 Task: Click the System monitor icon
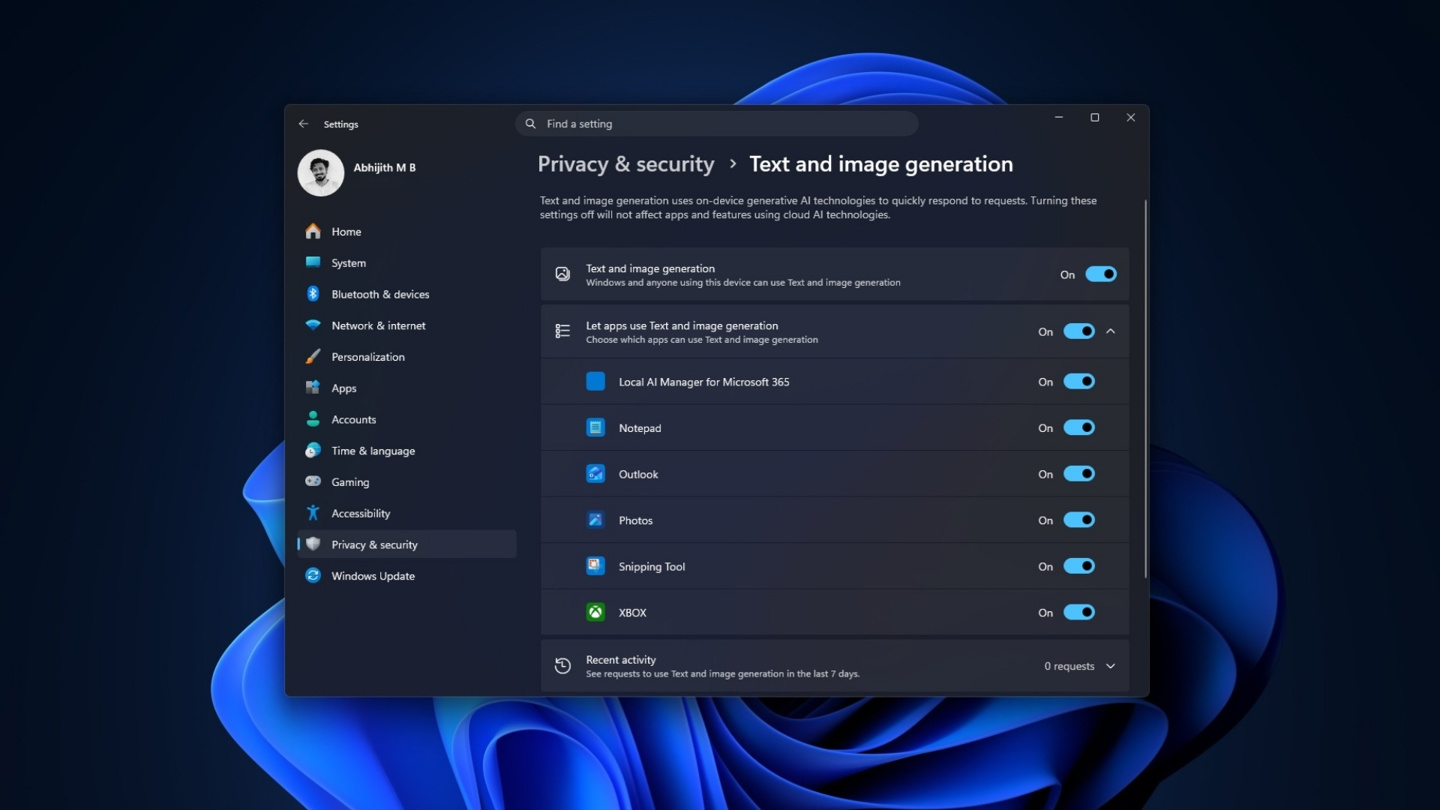tap(313, 263)
